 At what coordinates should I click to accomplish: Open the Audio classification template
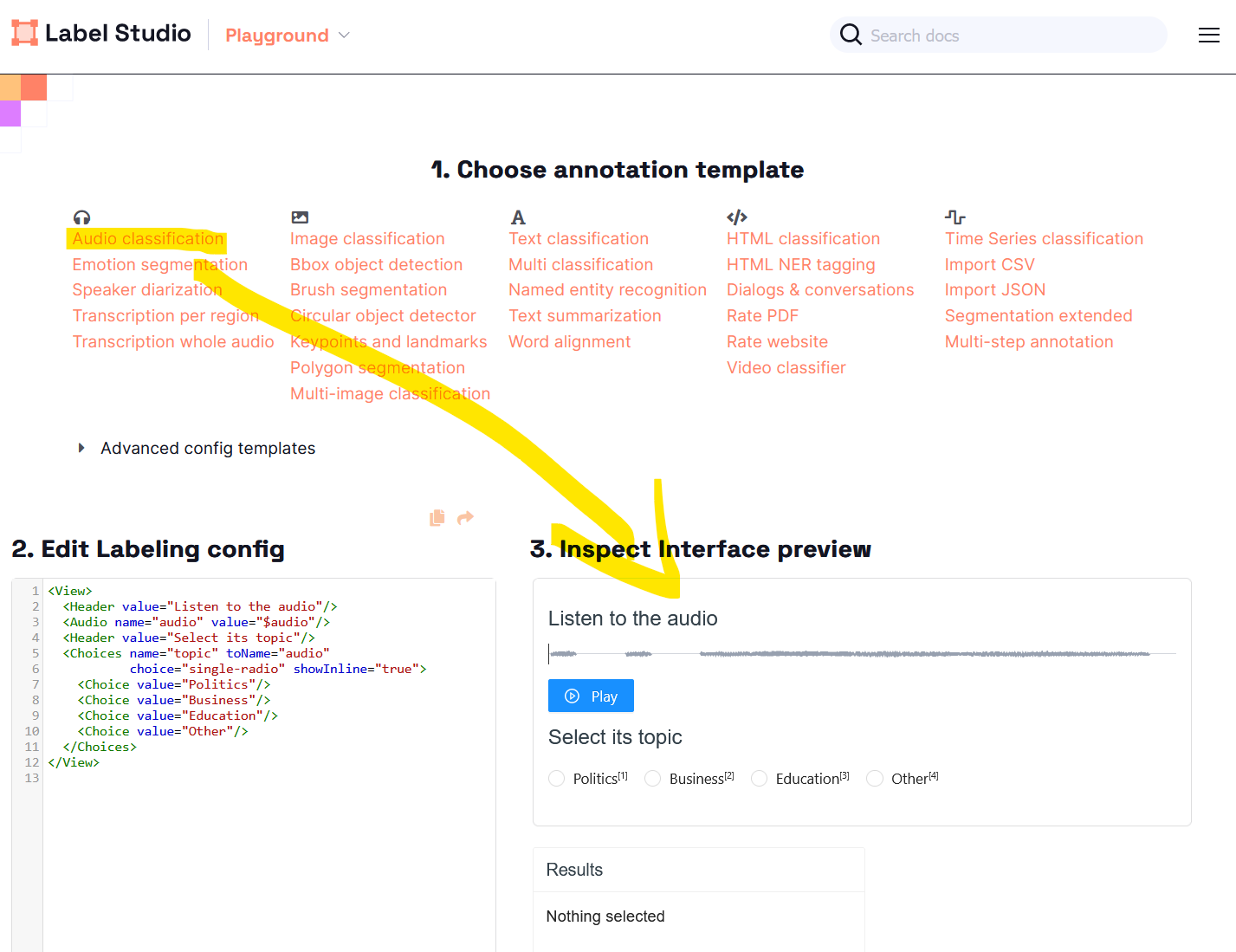147,238
